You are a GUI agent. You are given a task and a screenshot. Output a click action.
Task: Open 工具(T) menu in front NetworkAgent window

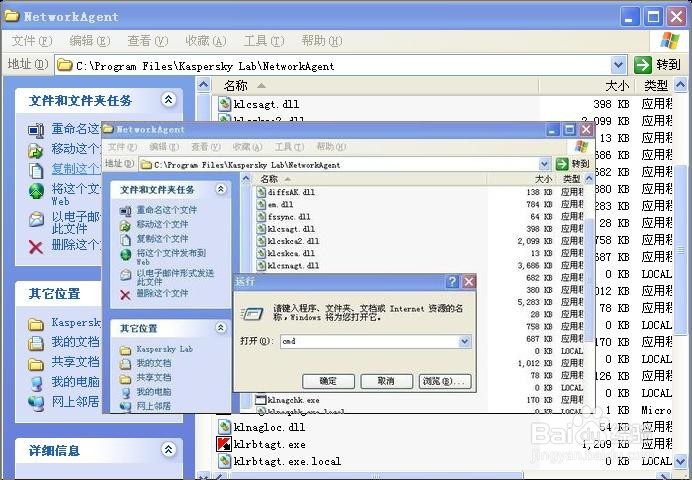pos(289,146)
